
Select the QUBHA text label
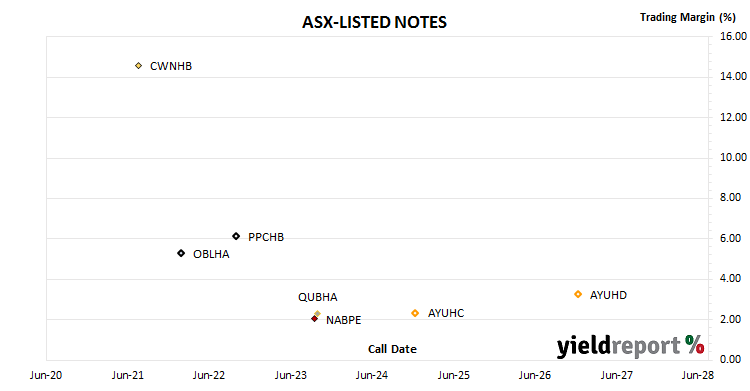click(318, 297)
